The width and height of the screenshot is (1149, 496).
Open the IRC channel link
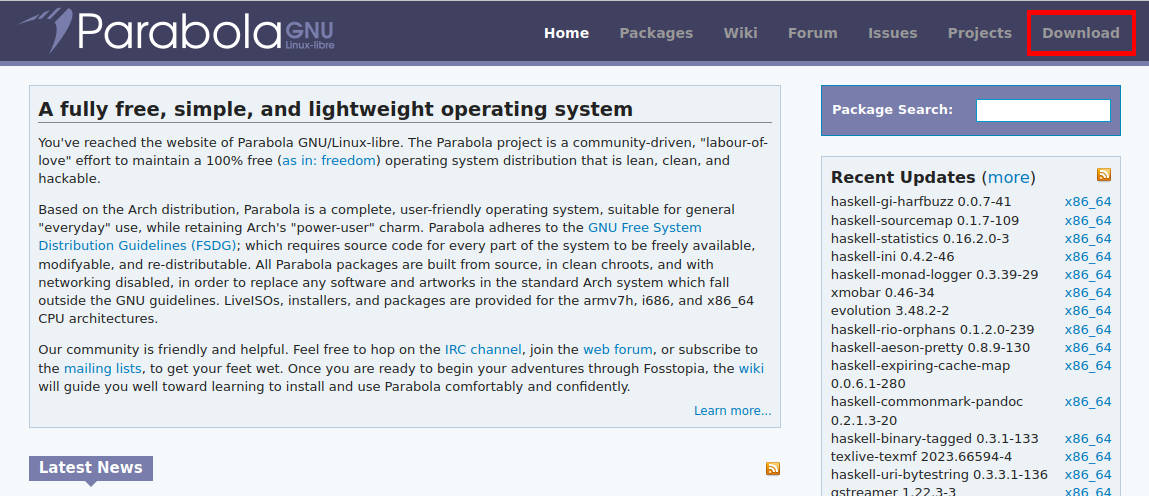tap(483, 350)
